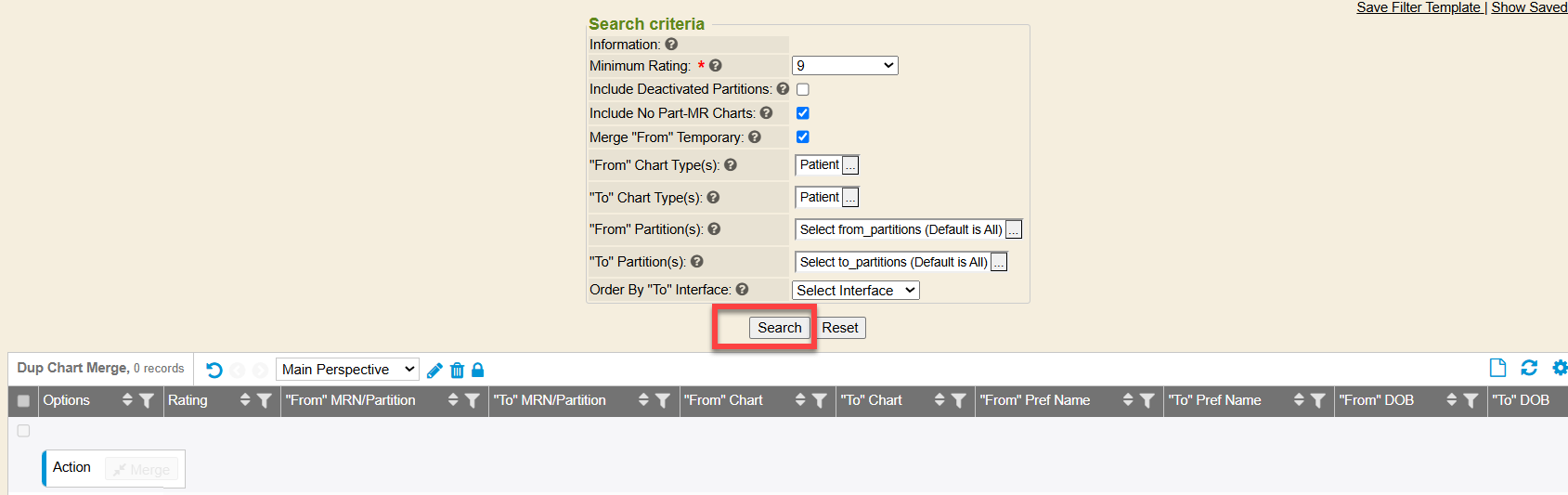The height and width of the screenshot is (495, 1568).
Task: Click the blank document export icon
Action: coord(1497,368)
